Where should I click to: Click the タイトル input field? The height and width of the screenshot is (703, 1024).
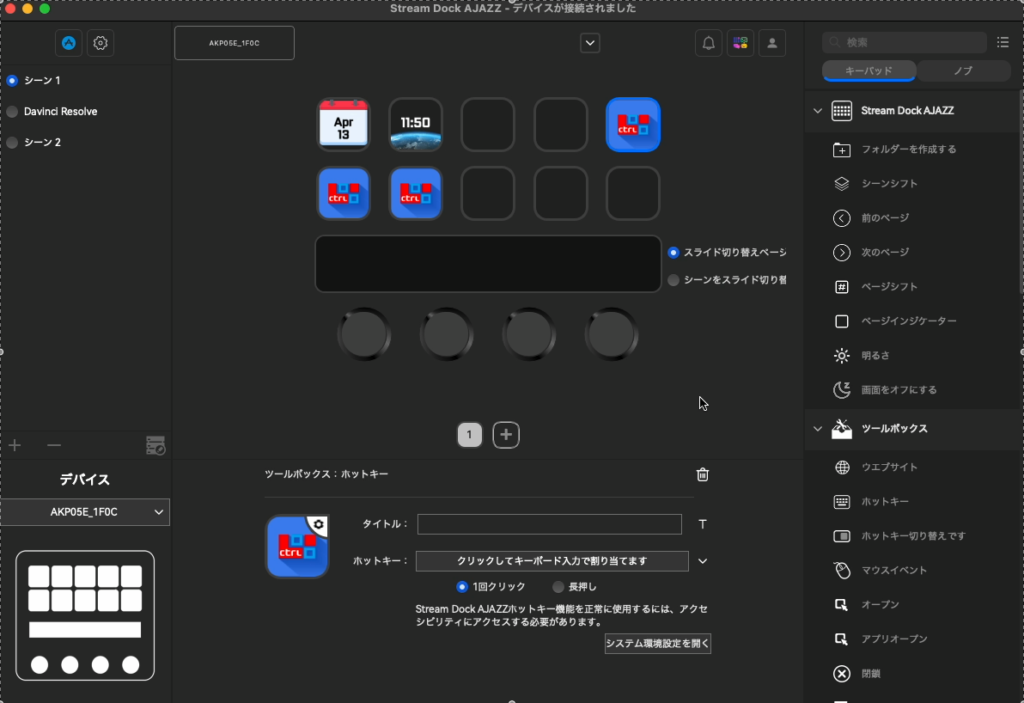[x=549, y=524]
